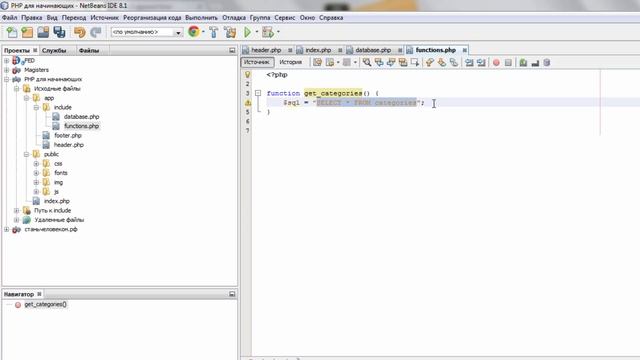Select database.php in the project tree
The width and height of the screenshot is (640, 360).
(81, 117)
